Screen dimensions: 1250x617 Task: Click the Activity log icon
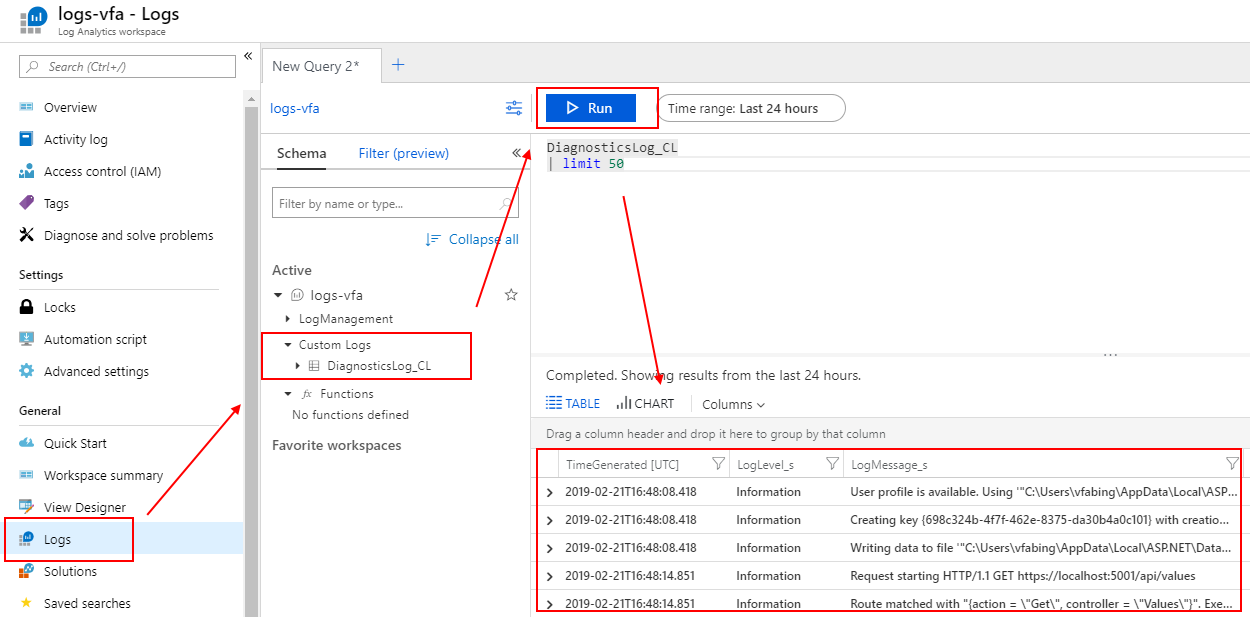click(27, 139)
